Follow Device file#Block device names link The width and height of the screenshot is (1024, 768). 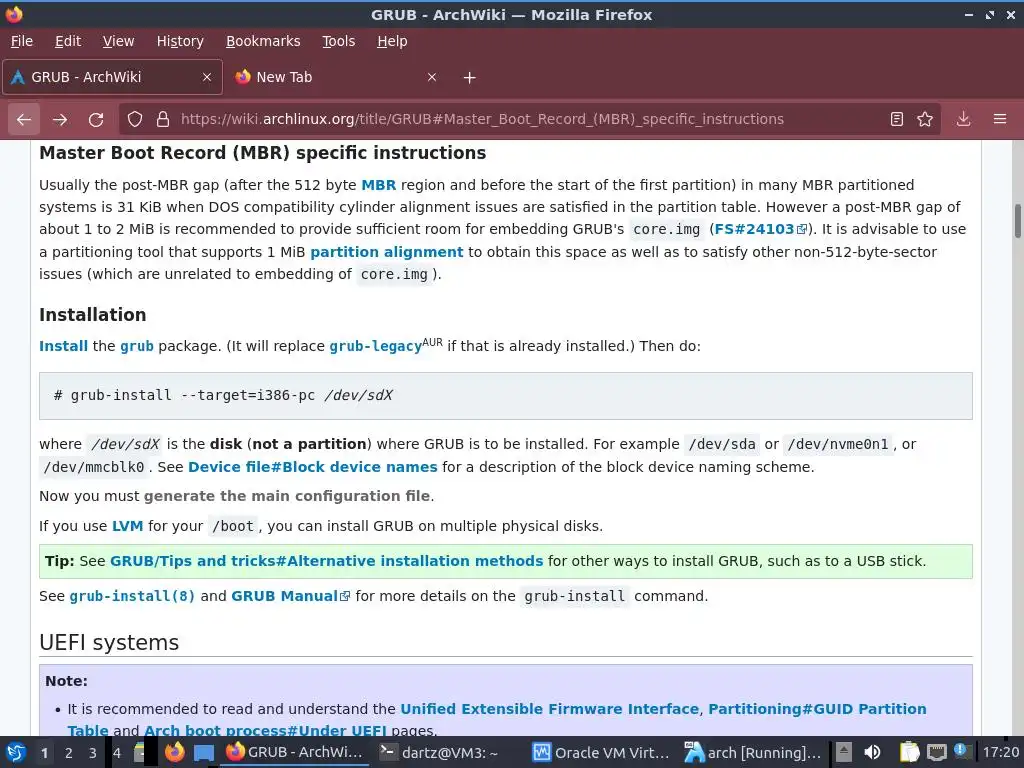click(x=313, y=467)
